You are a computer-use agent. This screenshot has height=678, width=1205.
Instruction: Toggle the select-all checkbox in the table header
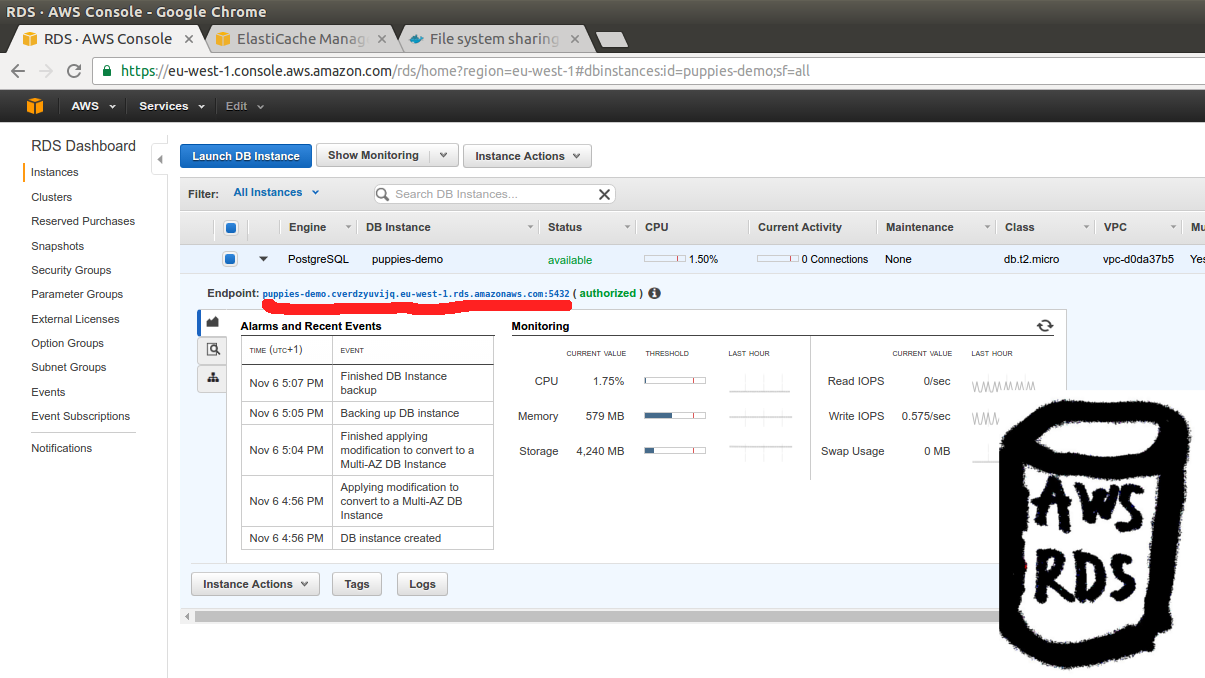pos(230,227)
